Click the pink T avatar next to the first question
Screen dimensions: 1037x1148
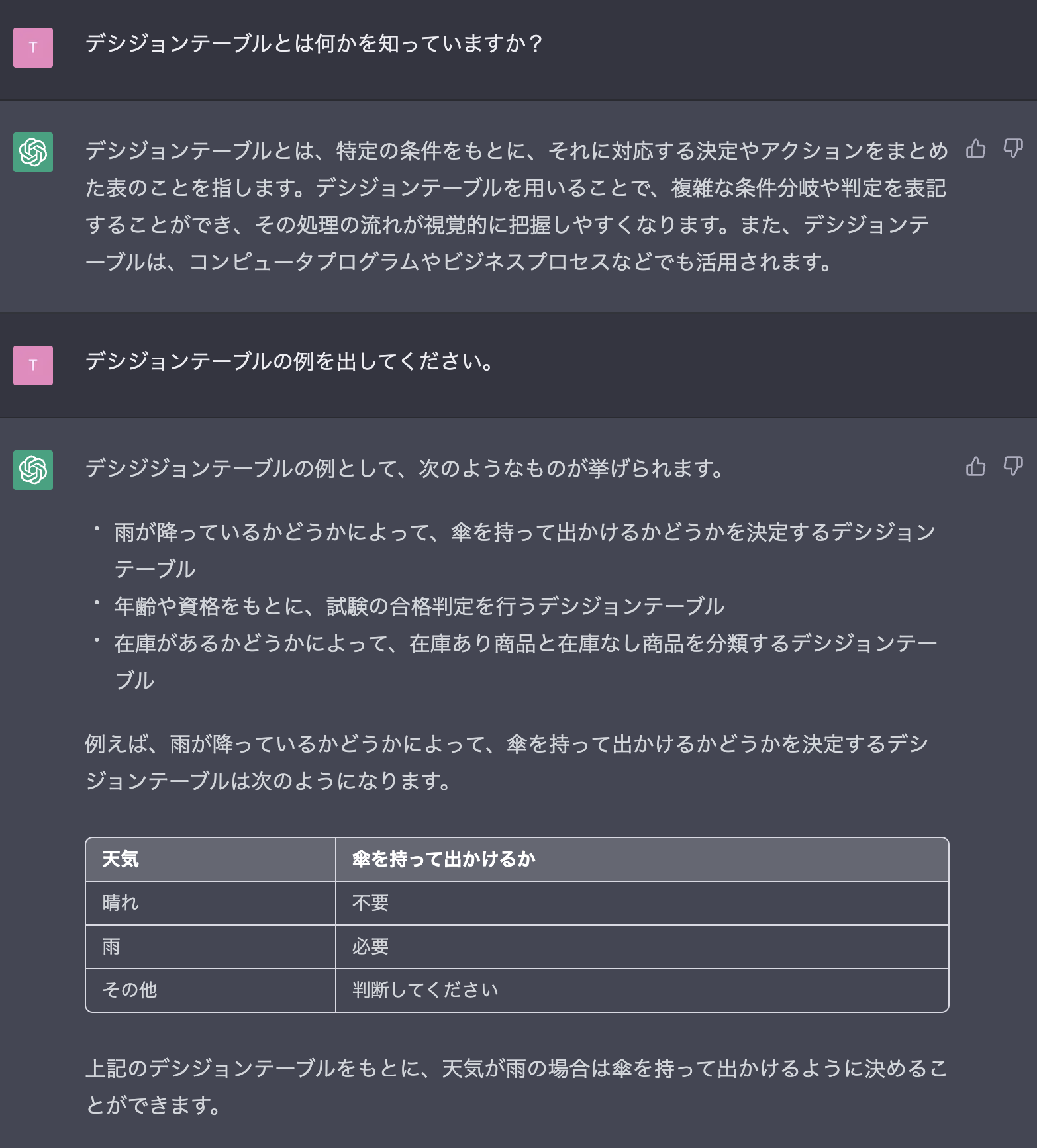click(33, 47)
